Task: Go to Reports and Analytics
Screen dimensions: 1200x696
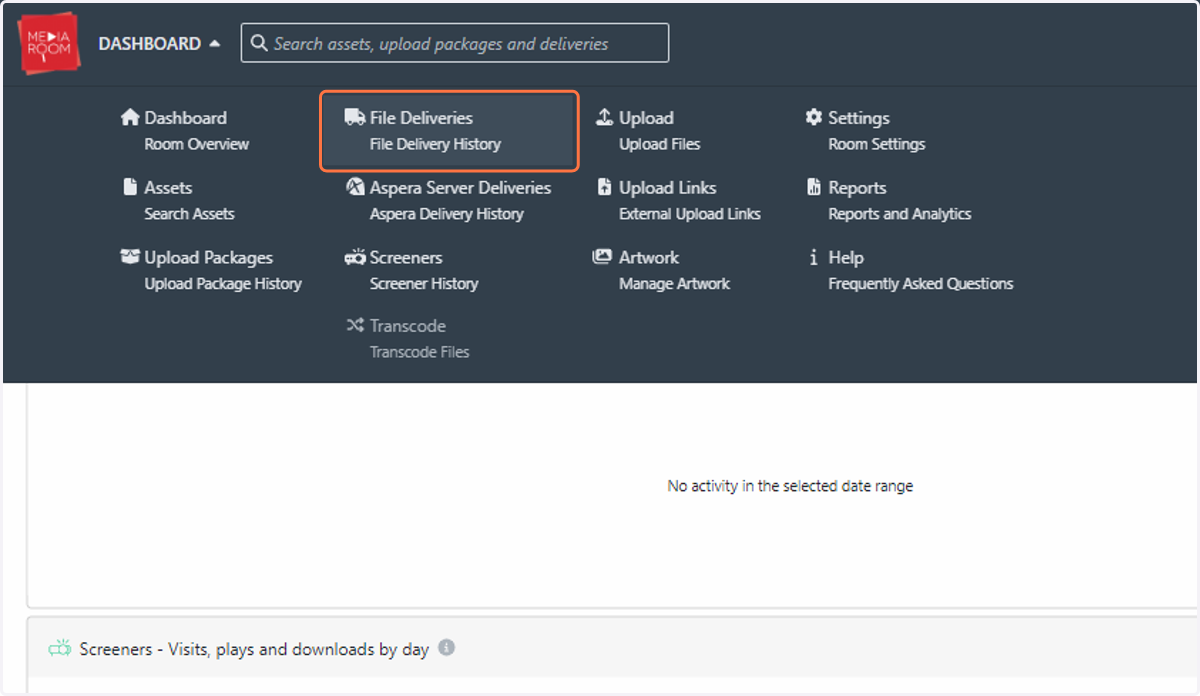Action: click(900, 214)
